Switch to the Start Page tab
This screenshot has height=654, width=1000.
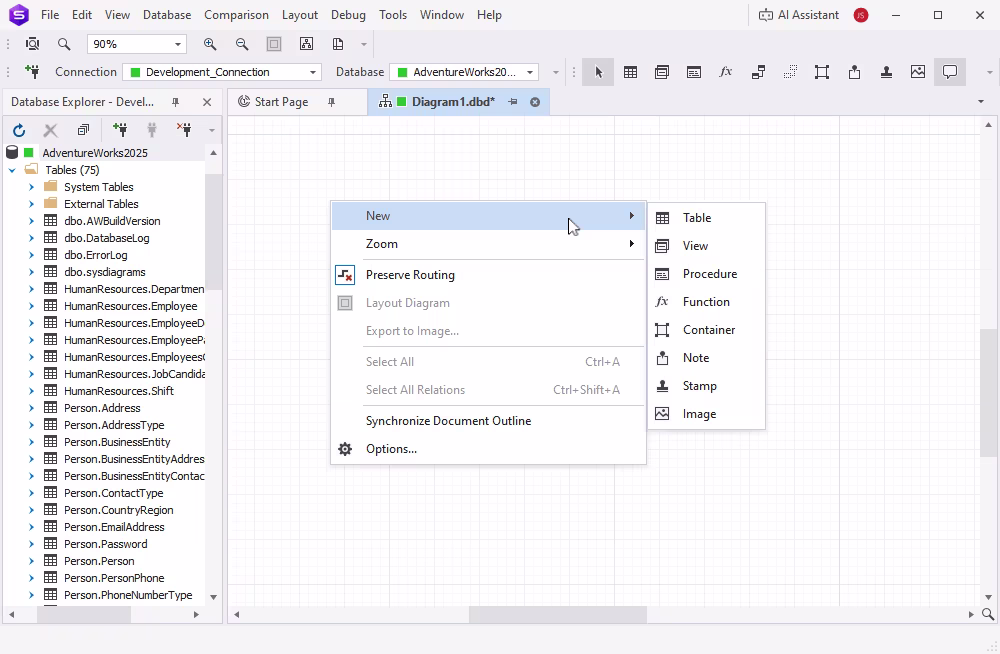(281, 101)
